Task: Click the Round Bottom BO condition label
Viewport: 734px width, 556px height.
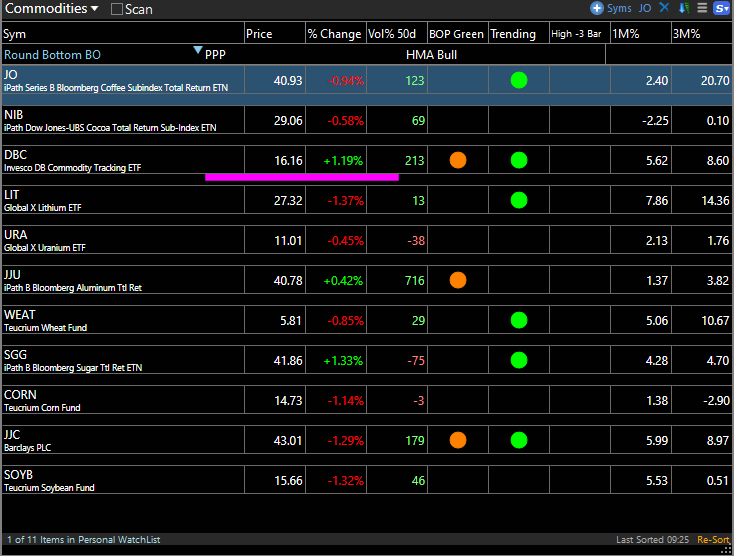Action: pos(52,55)
